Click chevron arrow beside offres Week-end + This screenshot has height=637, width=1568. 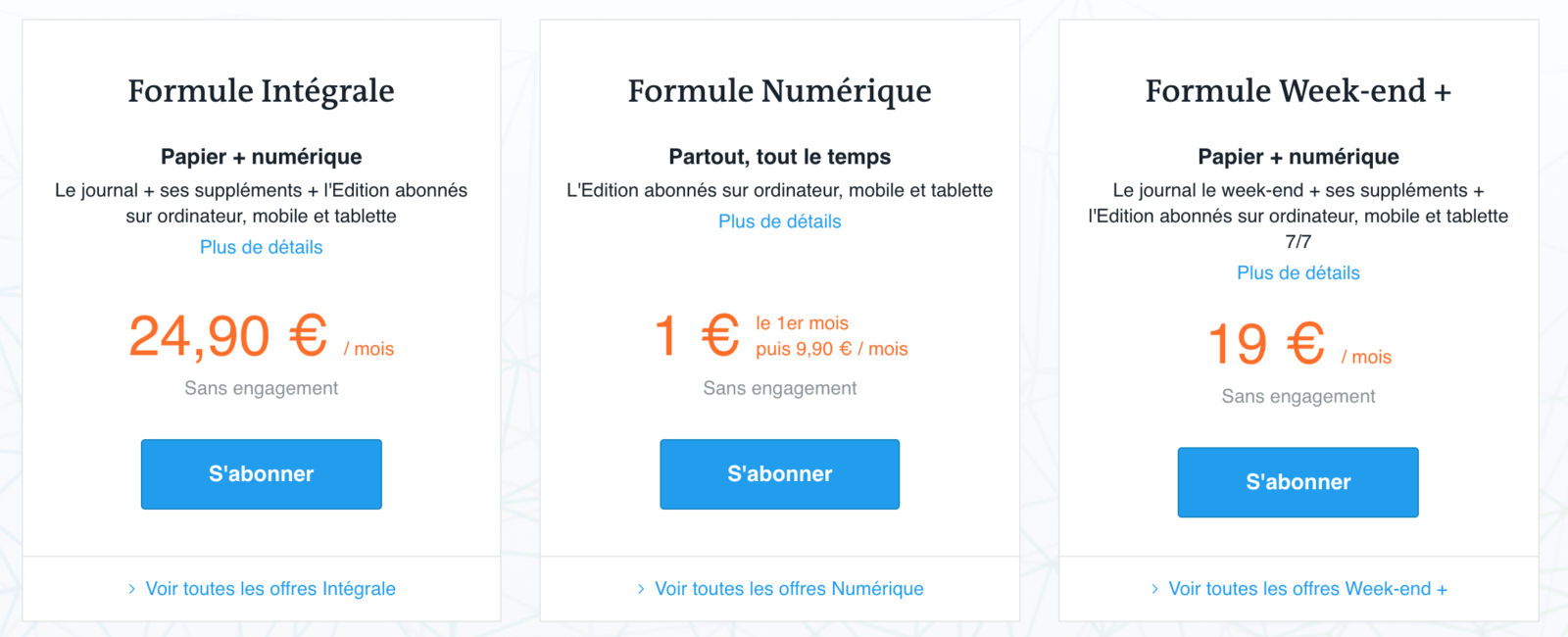[x=1154, y=589]
